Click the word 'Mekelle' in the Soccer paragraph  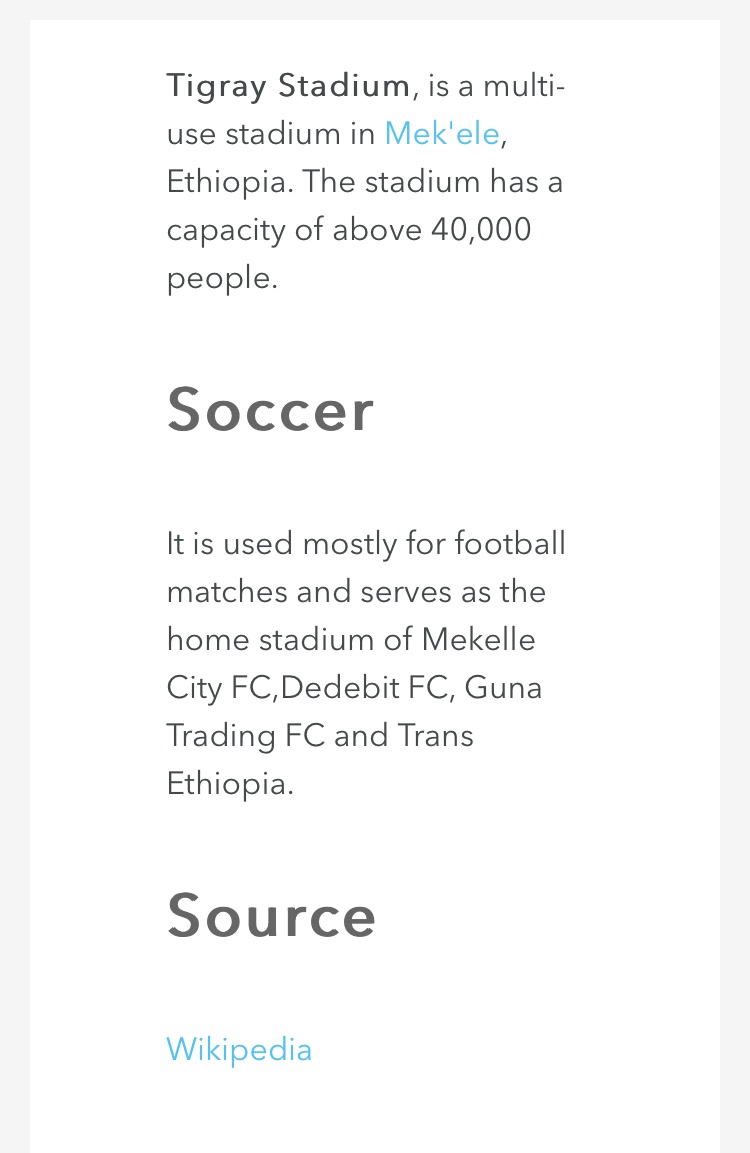pyautogui.click(x=479, y=640)
